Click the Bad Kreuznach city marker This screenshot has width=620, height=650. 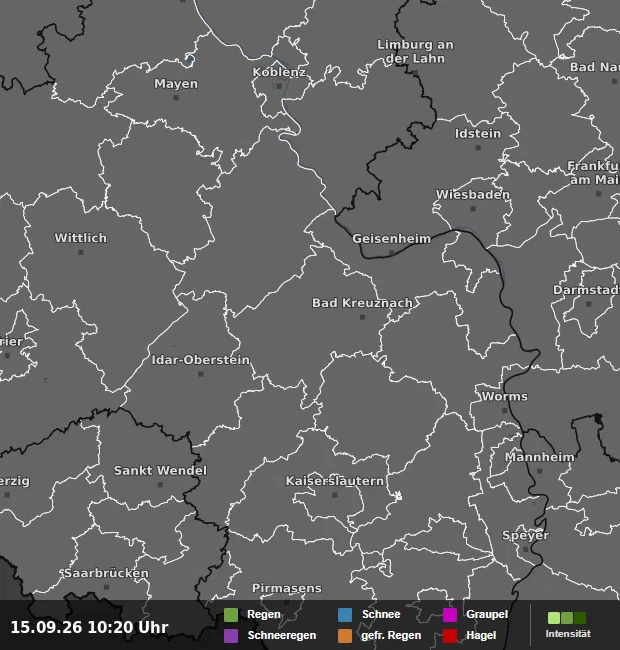coord(362,317)
